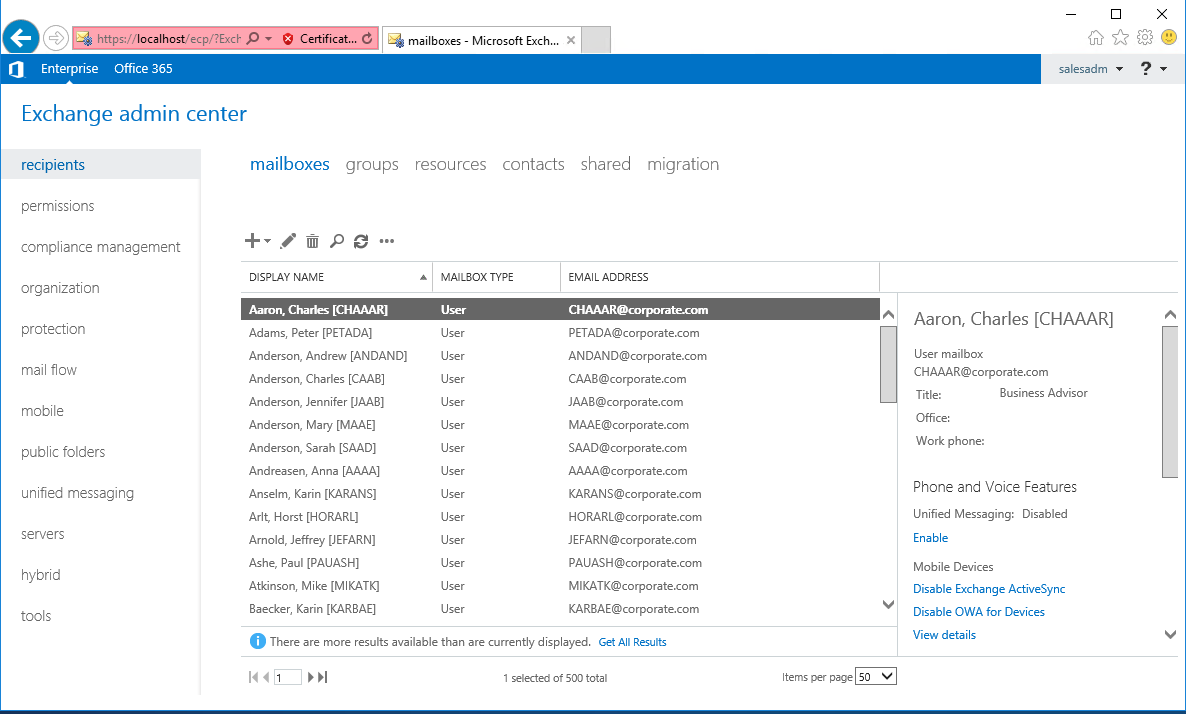This screenshot has width=1187, height=714.
Task: Go to the previous page arrow
Action: coord(266,677)
